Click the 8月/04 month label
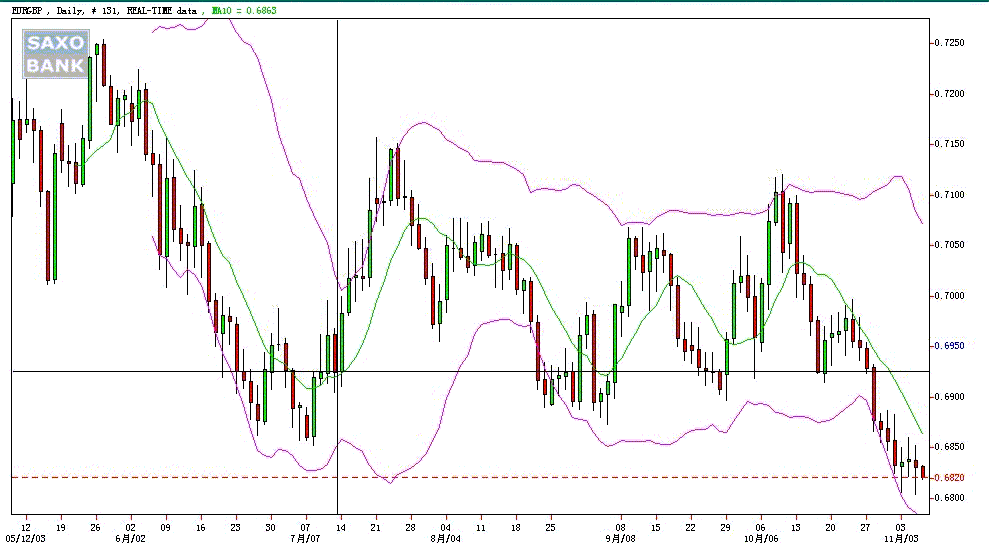Image resolution: width=989 pixels, height=553 pixels. tap(445, 538)
